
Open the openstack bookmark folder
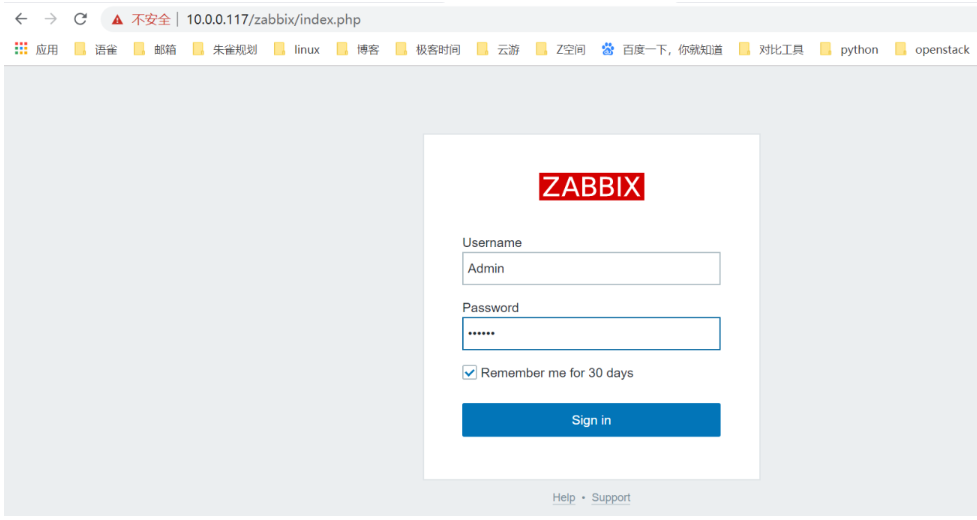click(x=932, y=49)
